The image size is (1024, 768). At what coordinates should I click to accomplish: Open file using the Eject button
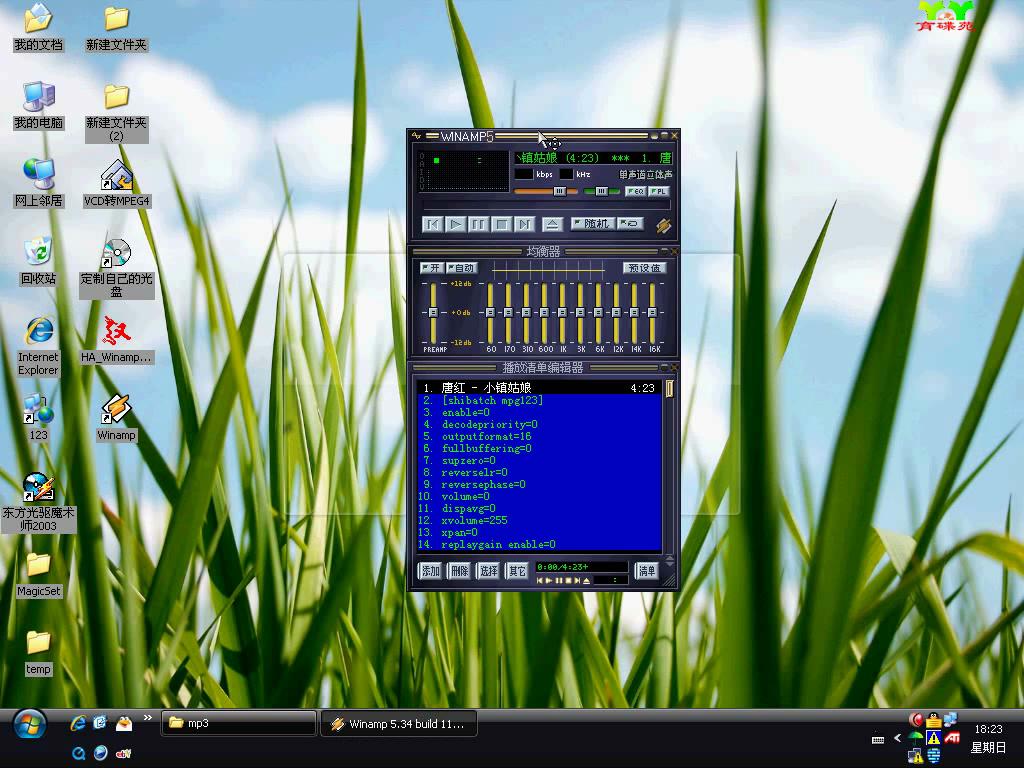552,225
